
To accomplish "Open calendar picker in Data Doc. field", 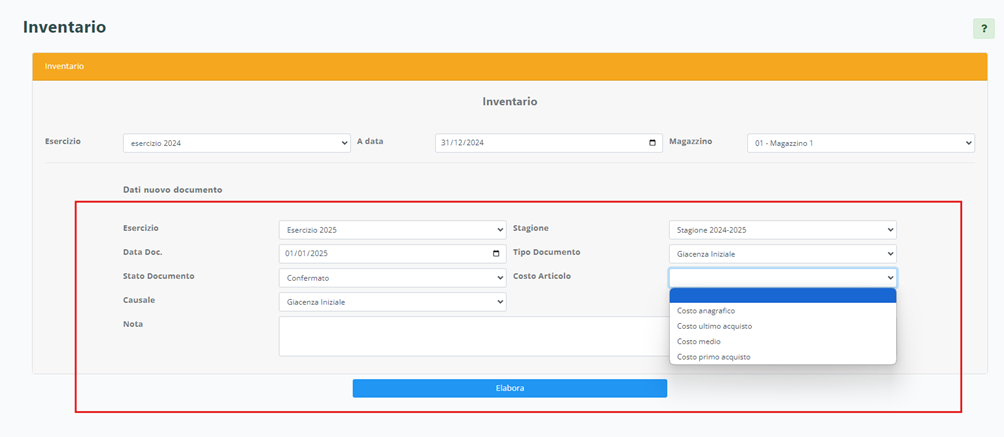I will [497, 254].
